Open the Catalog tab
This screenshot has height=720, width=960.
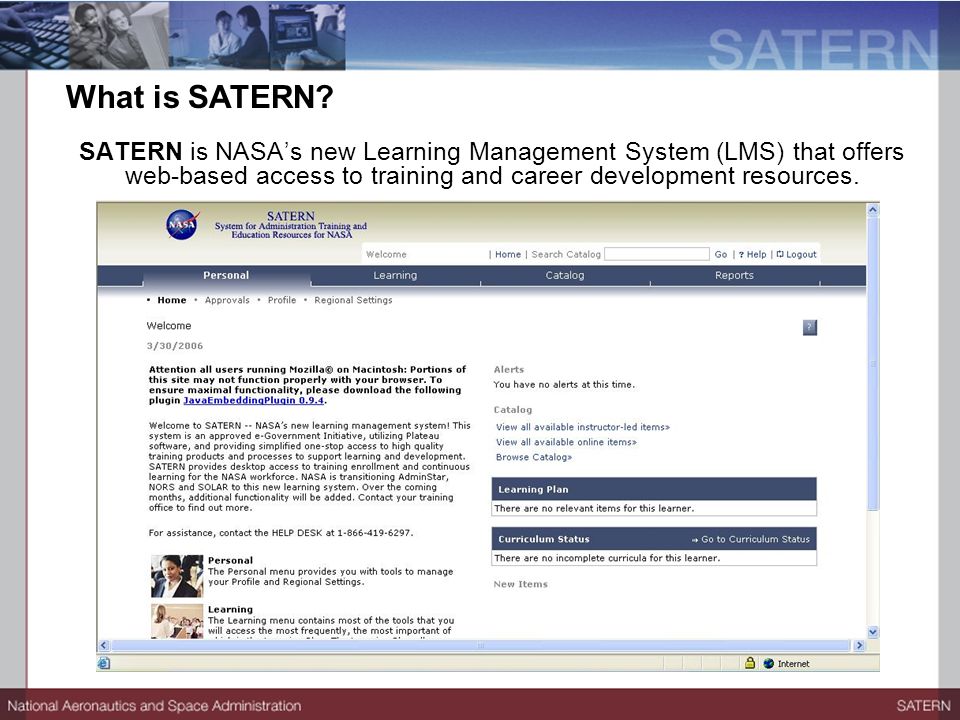point(564,276)
